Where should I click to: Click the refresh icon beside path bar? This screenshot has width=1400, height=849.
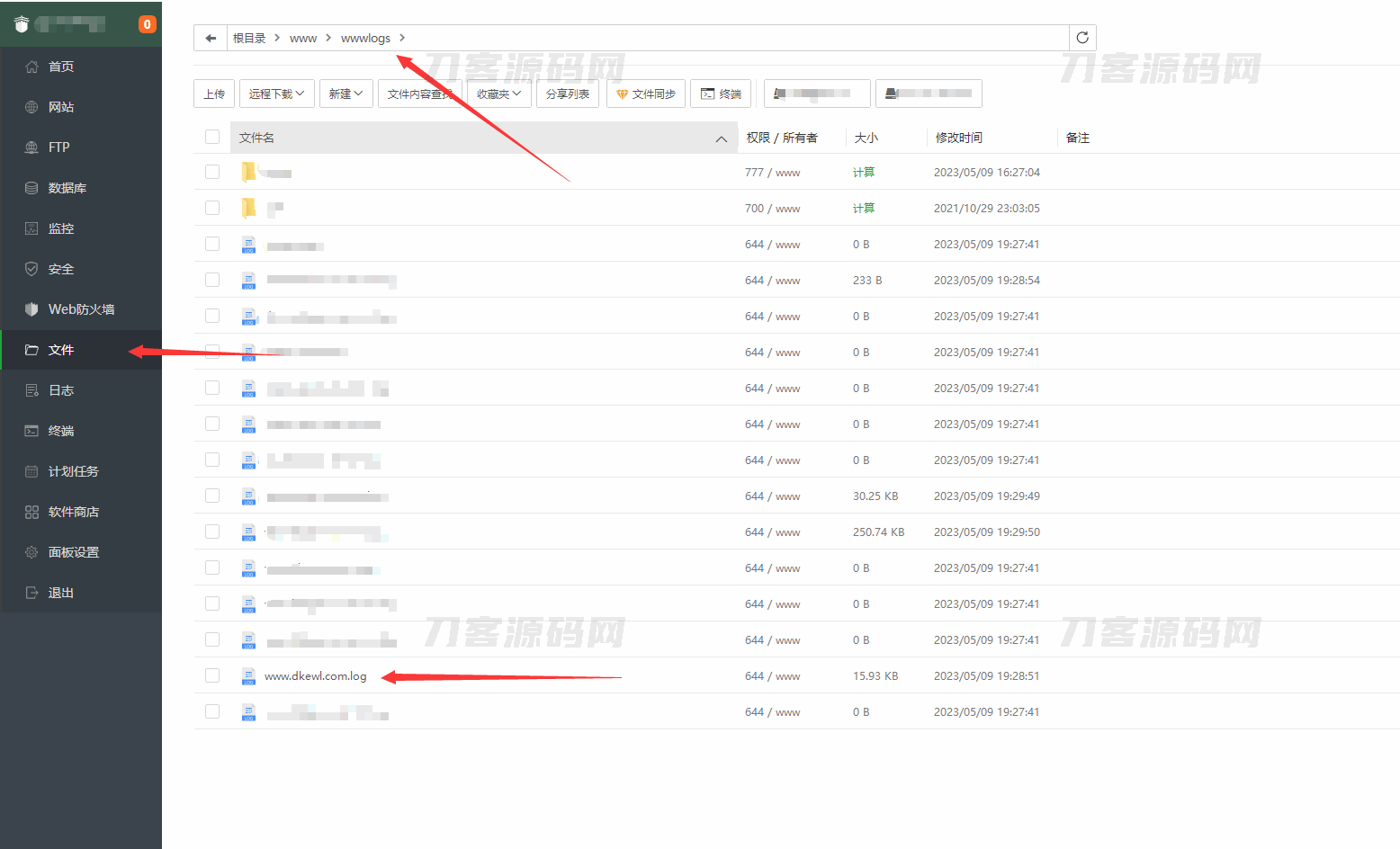coord(1082,38)
